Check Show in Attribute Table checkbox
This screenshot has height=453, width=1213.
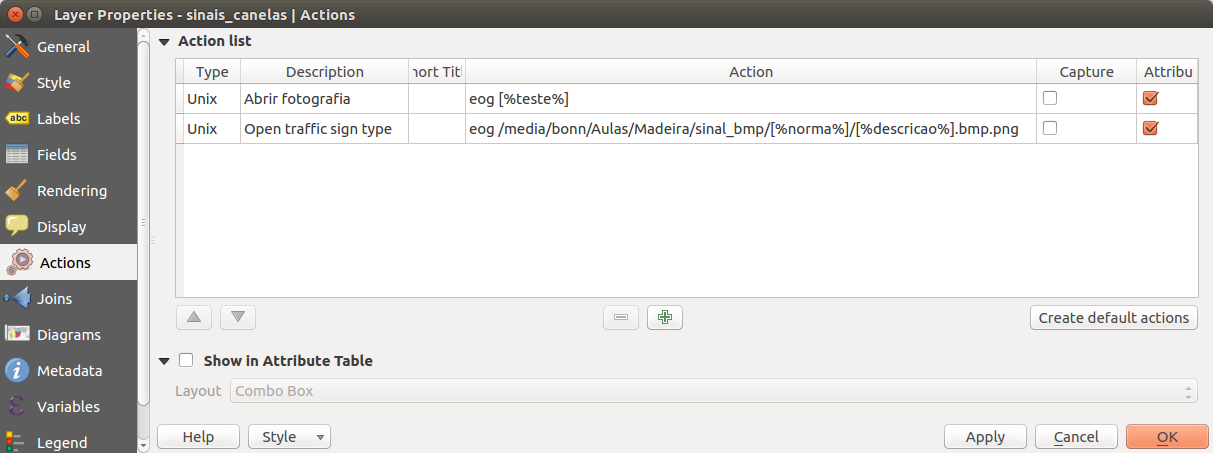[186, 361]
